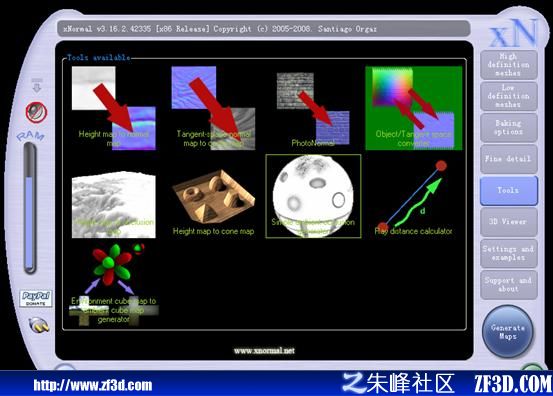Open Simple ambient occlusion generator tool
This screenshot has height=396, width=553.
pyautogui.click(x=313, y=196)
